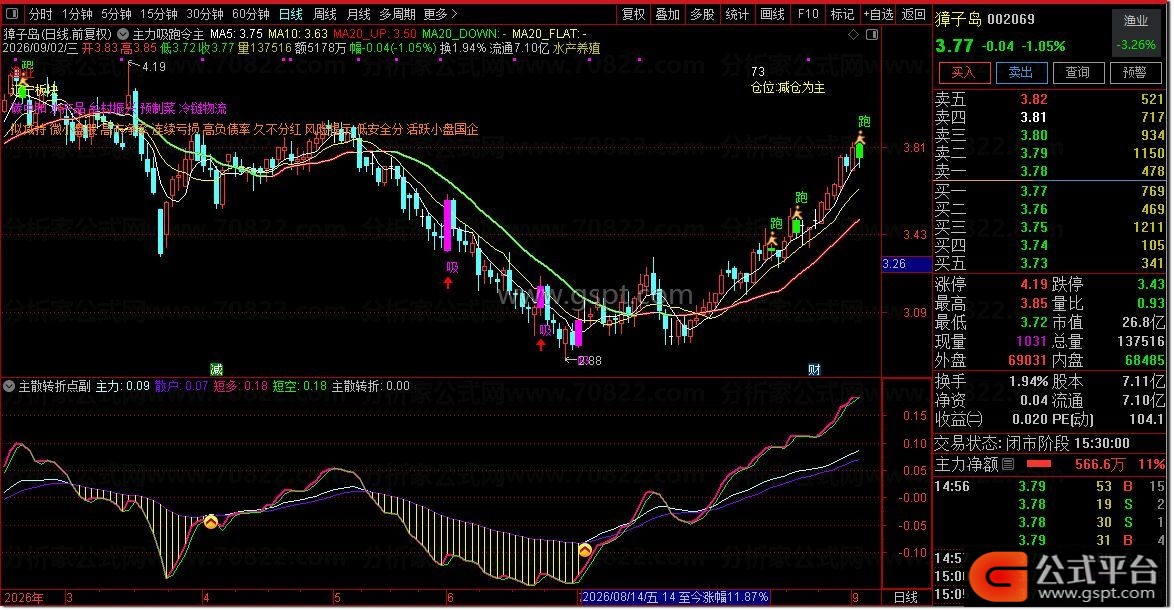
Task: Toggle the right panel layout icon
Action: point(872,34)
